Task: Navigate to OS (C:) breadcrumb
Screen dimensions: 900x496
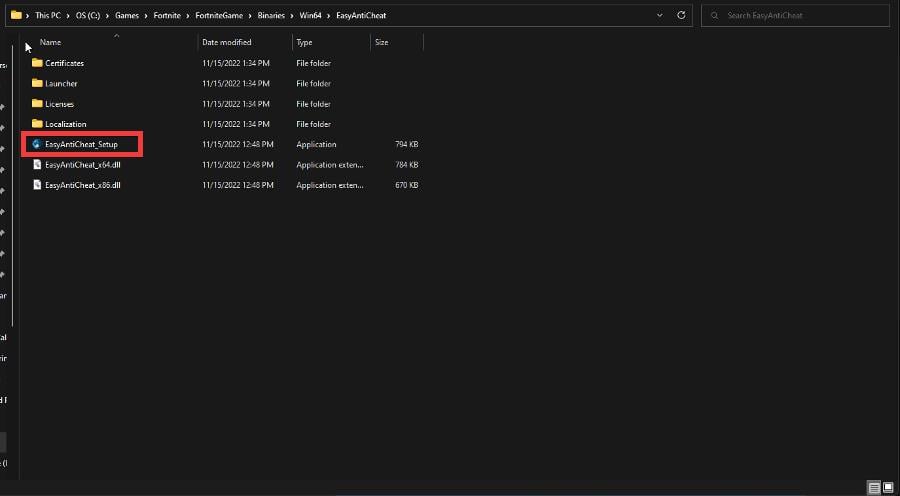Action: click(88, 16)
